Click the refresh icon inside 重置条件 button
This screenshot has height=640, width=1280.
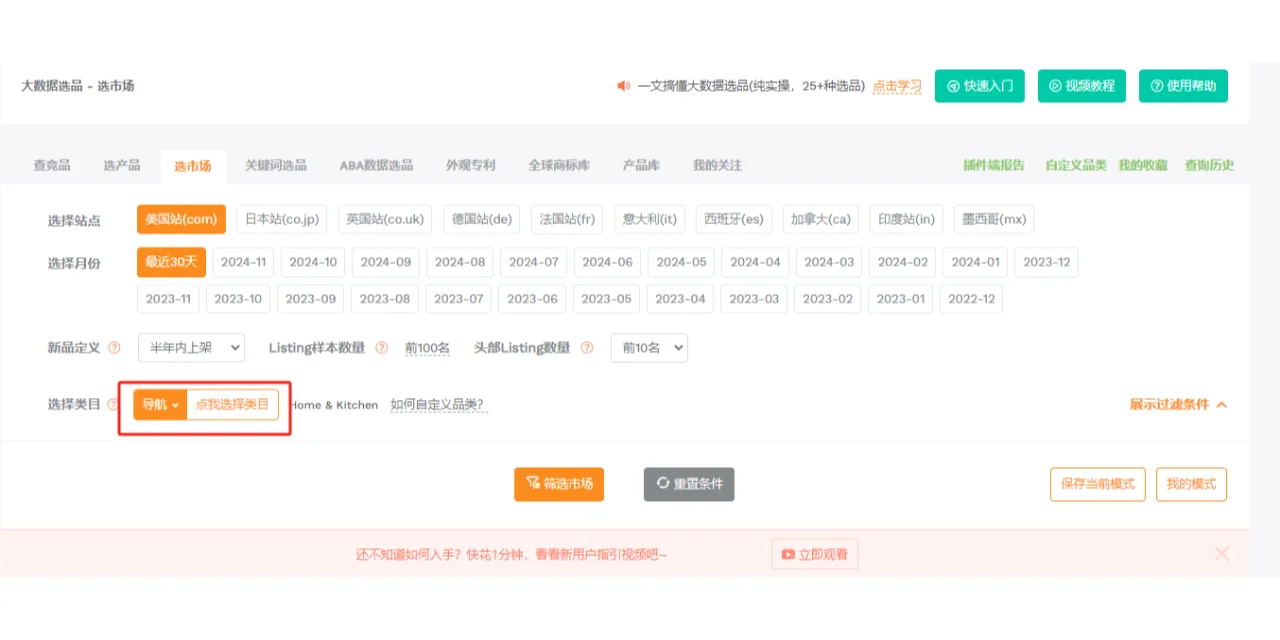(661, 484)
